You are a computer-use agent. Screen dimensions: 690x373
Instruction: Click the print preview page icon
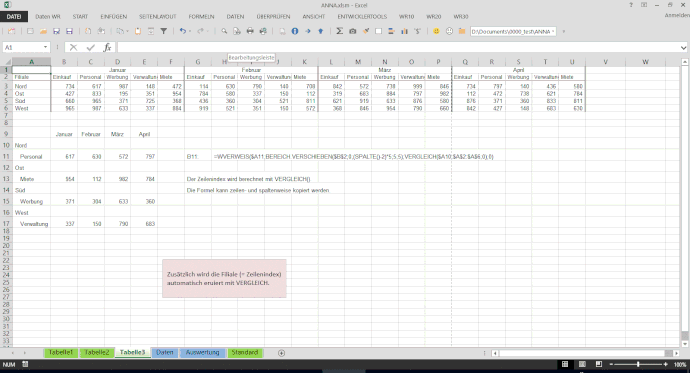pyautogui.click(x=237, y=31)
